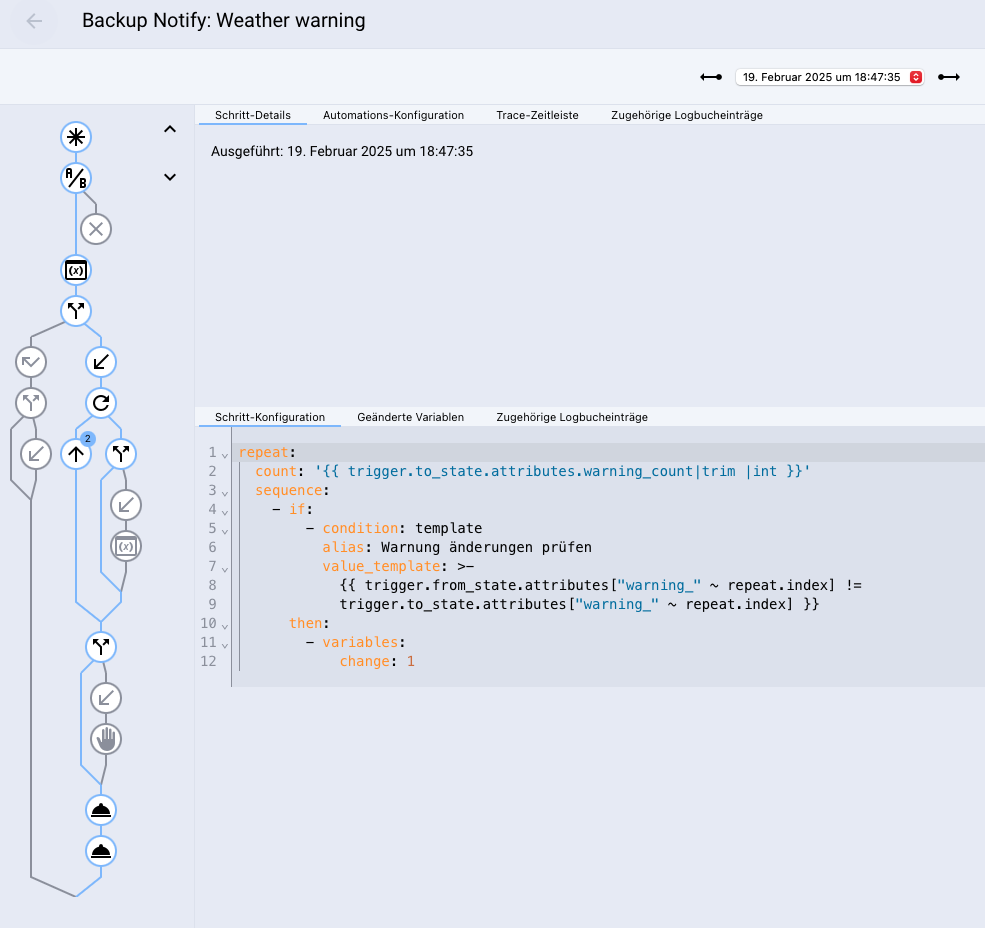985x928 pixels.
Task: Click the Ausgeführt timestamp text
Action: click(342, 151)
